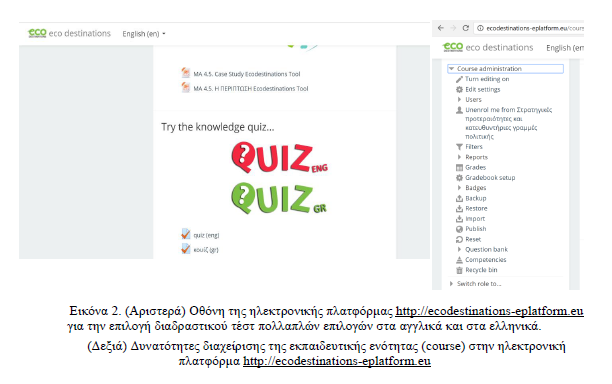Collapse the Course administration tree
The image size is (612, 384).
coord(452,69)
